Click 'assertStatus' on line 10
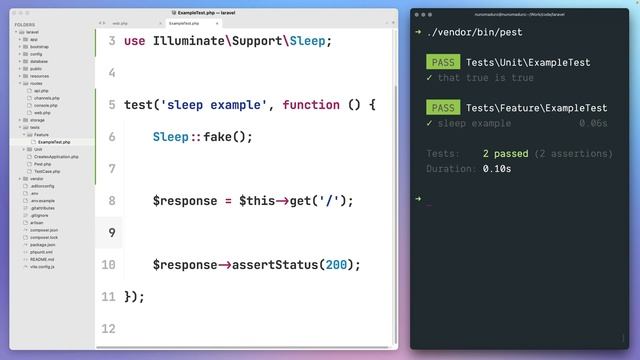The height and width of the screenshot is (360, 640). 275,265
